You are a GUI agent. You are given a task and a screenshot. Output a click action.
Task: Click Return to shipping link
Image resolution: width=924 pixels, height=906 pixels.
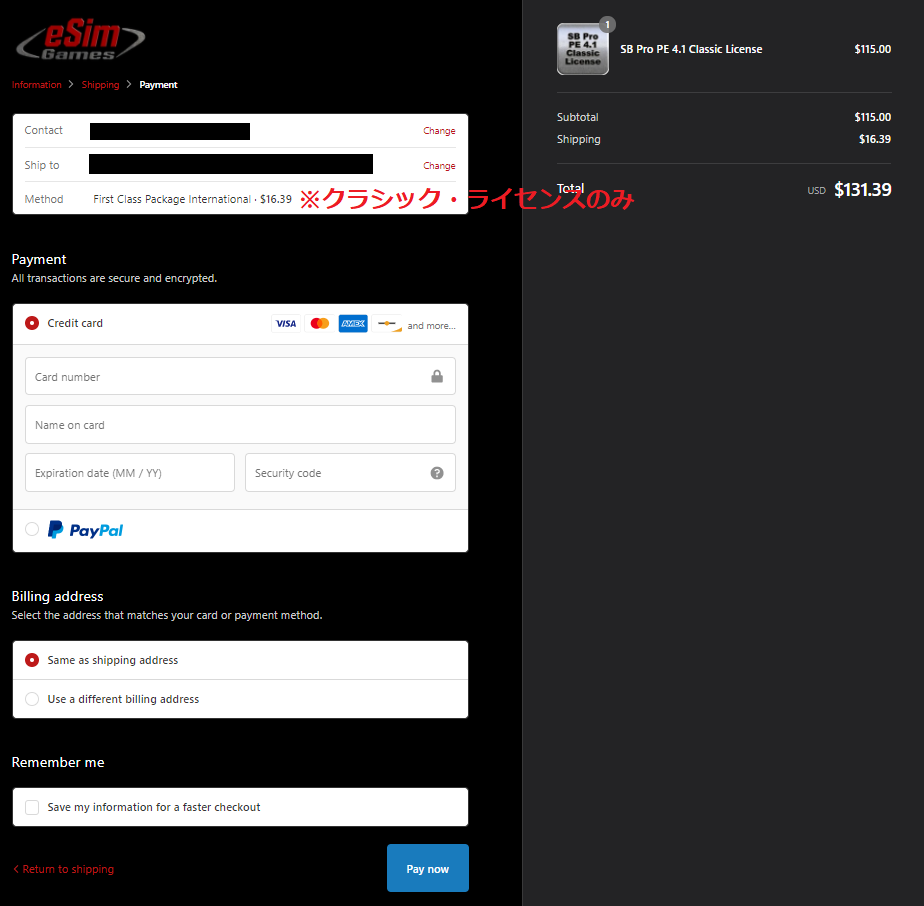coord(64,869)
